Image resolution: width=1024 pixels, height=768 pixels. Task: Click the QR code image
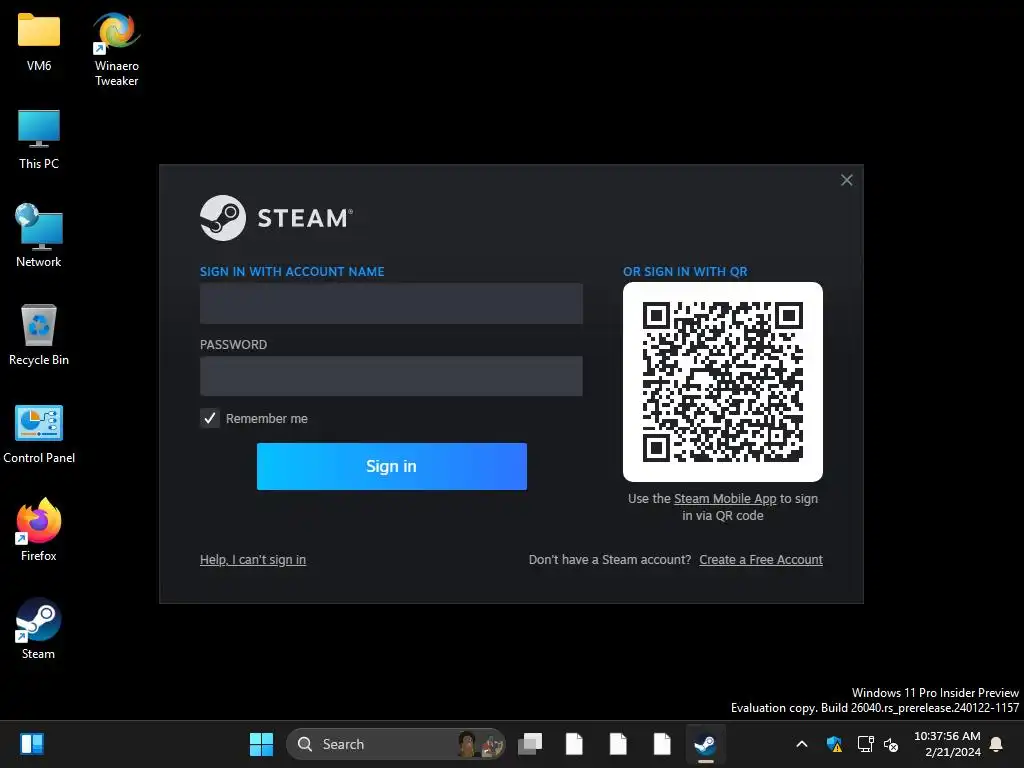pyautogui.click(x=723, y=382)
